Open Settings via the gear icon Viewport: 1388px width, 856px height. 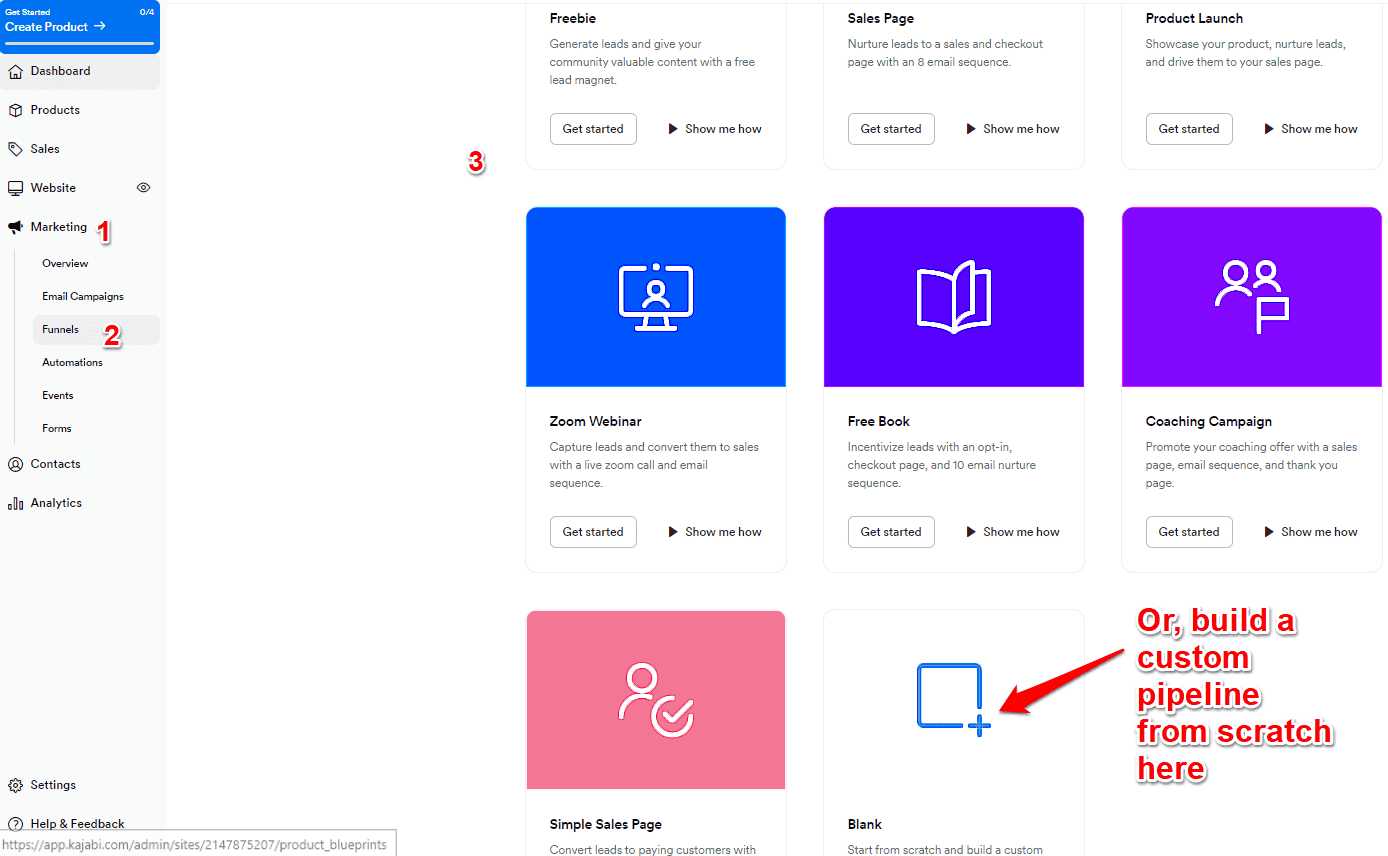[16, 785]
